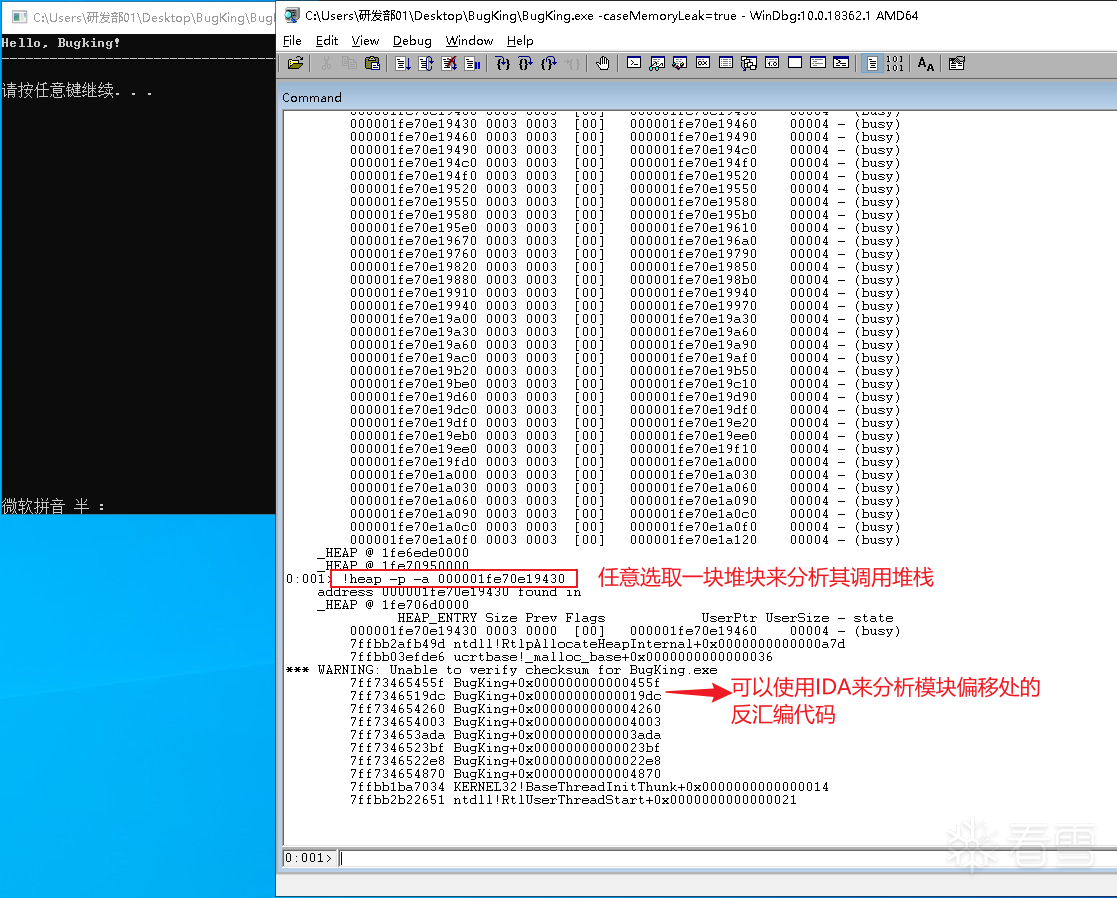This screenshot has width=1117, height=898.
Task: Click the Cut scissors toolbar icon
Action: (326, 63)
